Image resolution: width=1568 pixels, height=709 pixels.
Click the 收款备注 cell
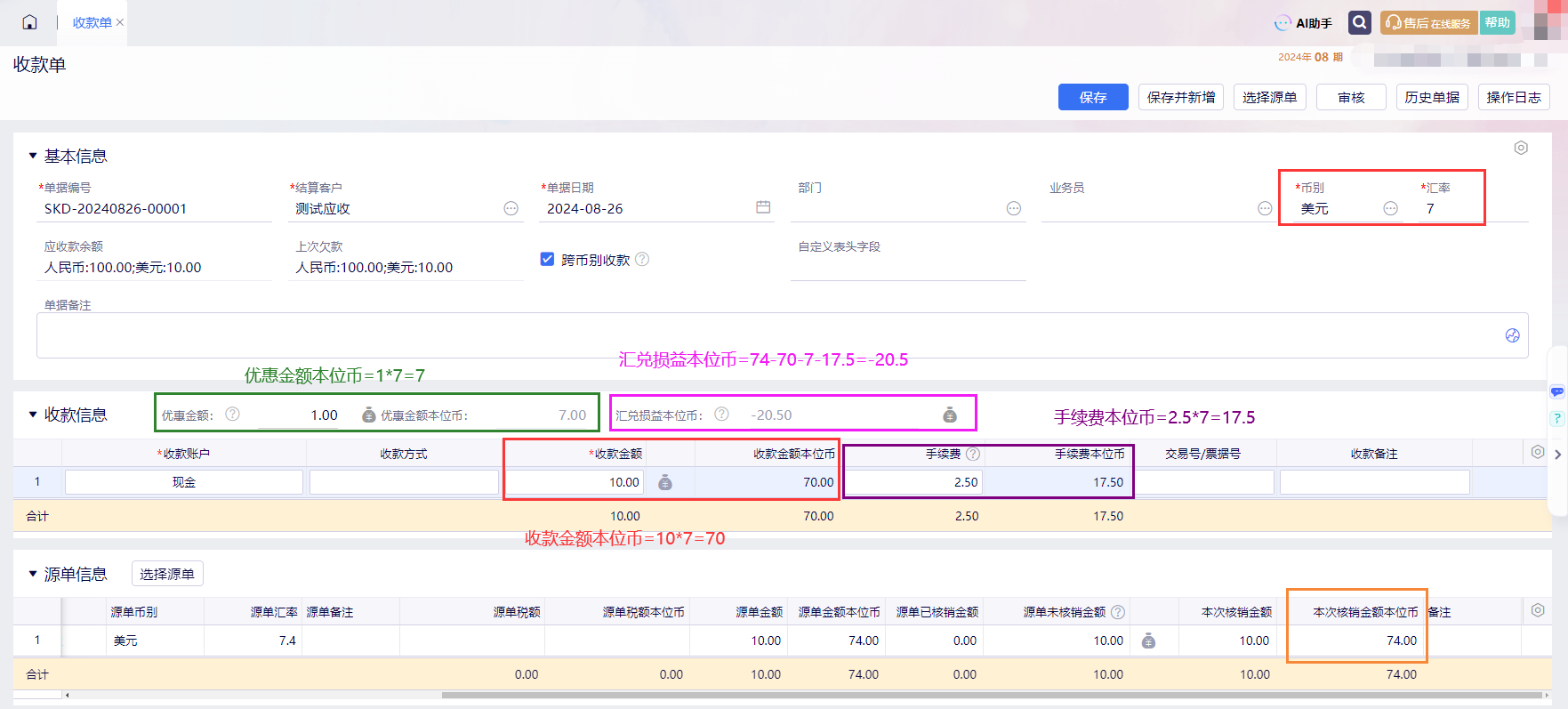(x=1375, y=482)
